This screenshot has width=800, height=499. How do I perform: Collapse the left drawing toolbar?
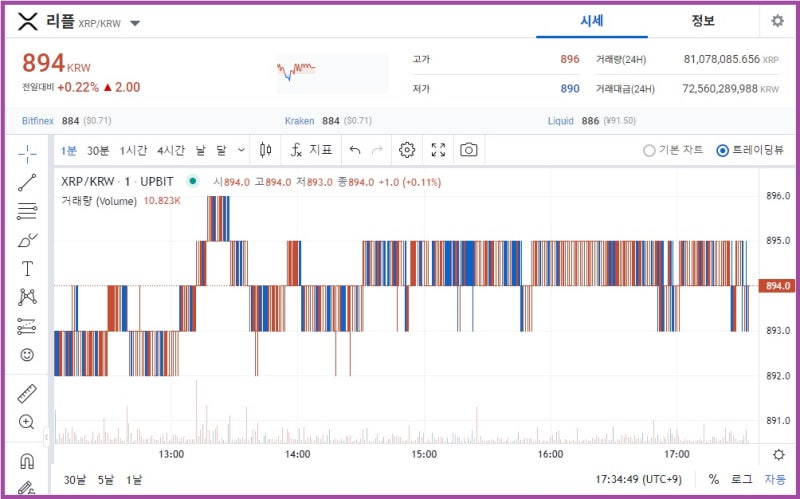point(46,437)
